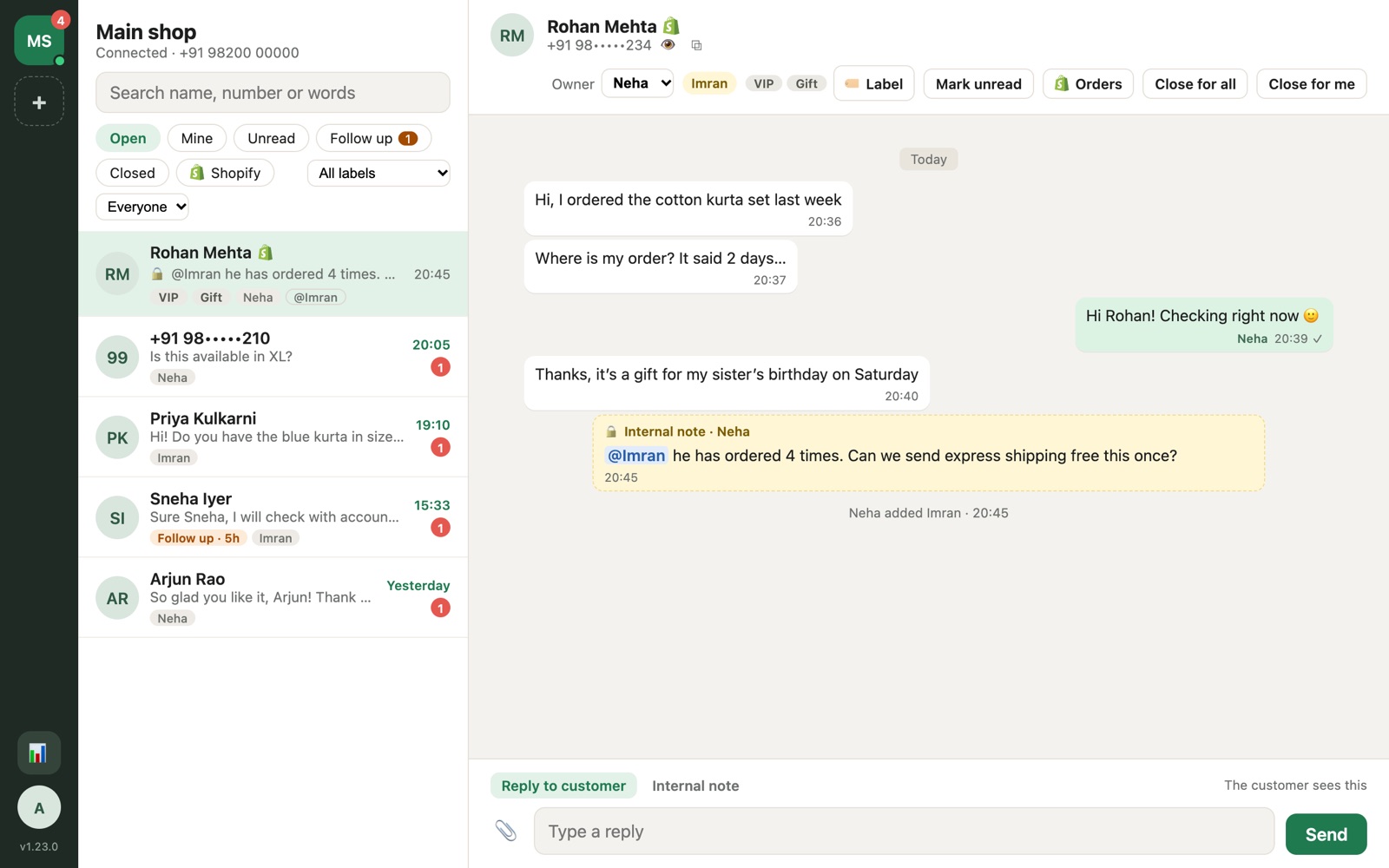1389x868 pixels.
Task: Send the reply with Send button
Action: [x=1326, y=834]
